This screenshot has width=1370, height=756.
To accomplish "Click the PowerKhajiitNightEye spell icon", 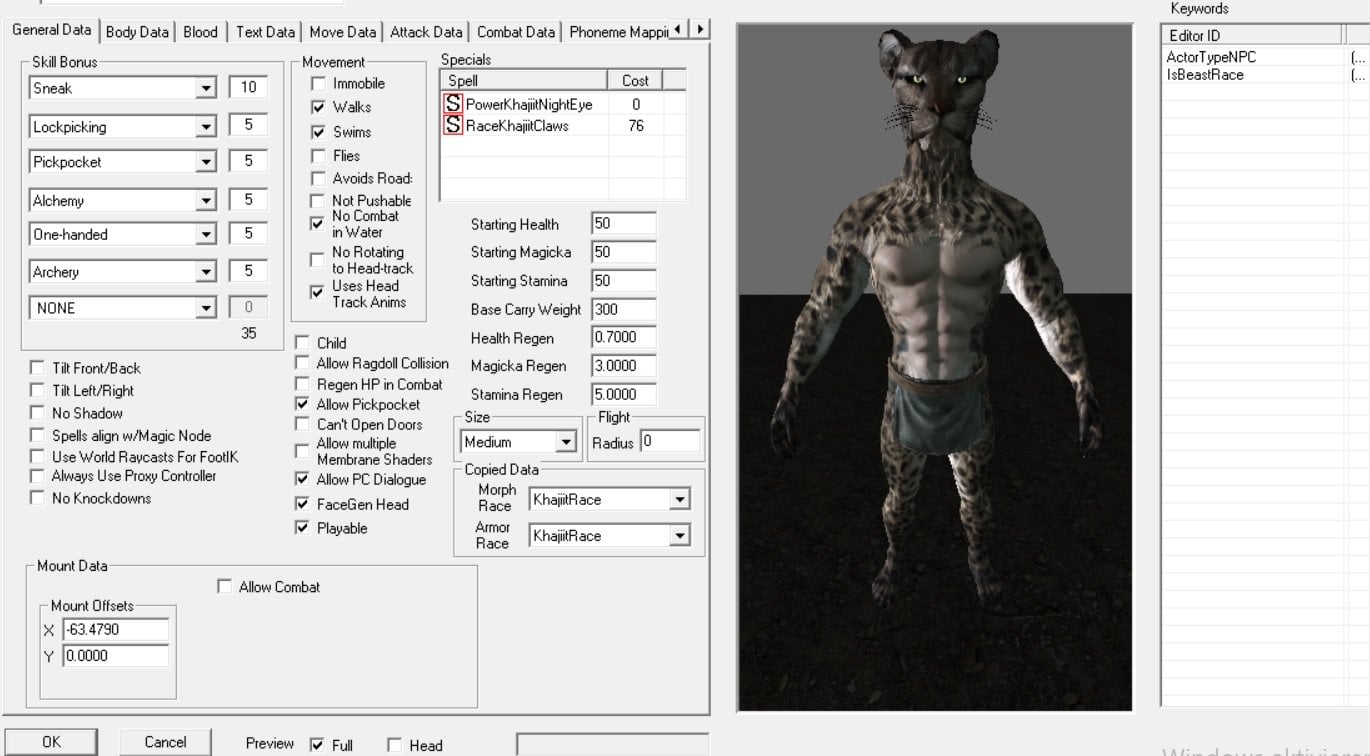I will (x=453, y=104).
